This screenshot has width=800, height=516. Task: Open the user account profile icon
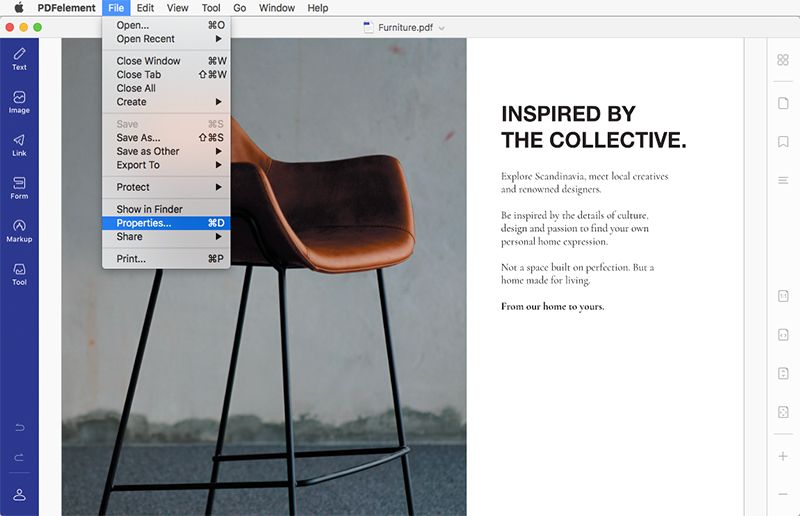pyautogui.click(x=19, y=495)
